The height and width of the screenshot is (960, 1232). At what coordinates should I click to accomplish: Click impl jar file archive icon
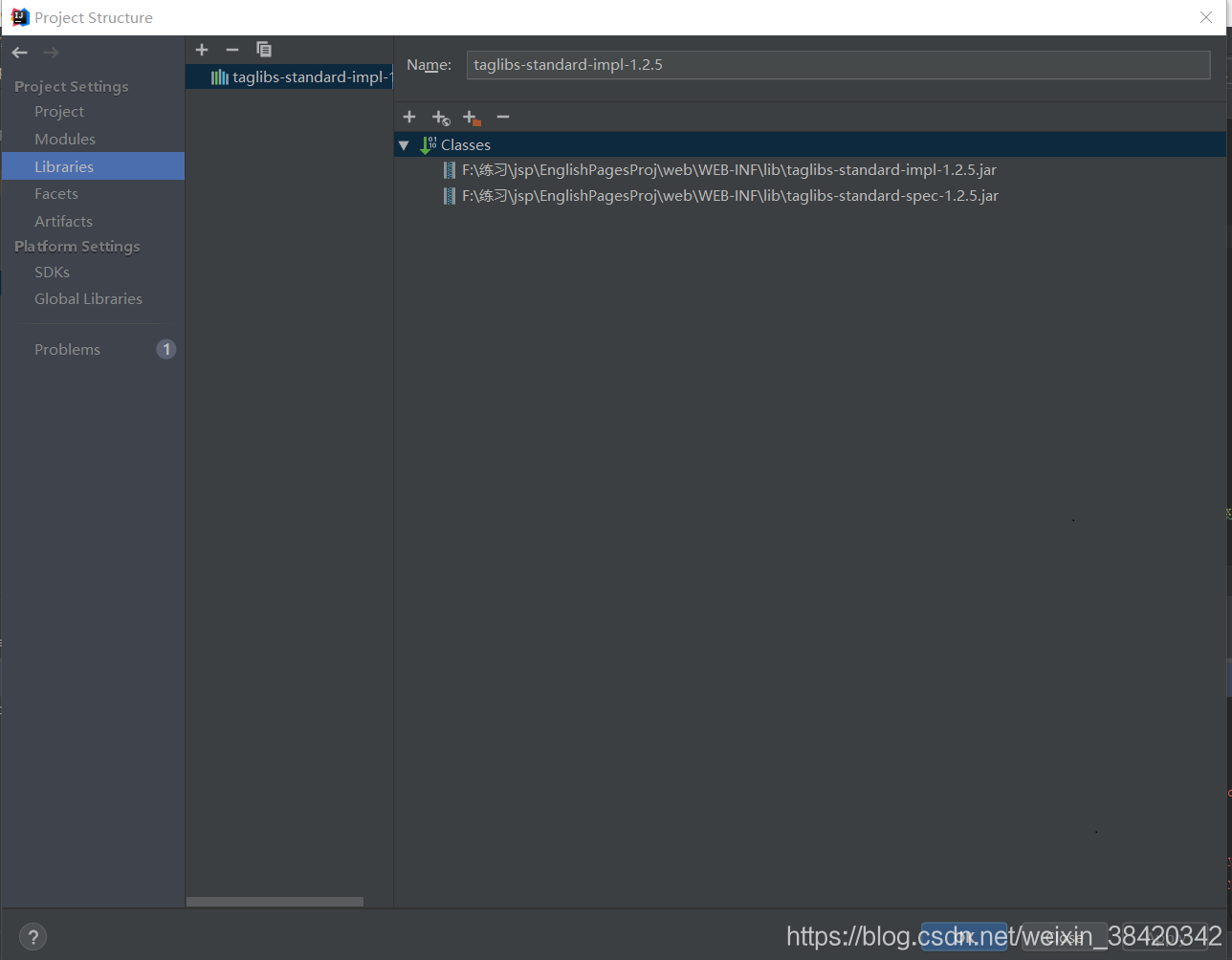tap(450, 170)
